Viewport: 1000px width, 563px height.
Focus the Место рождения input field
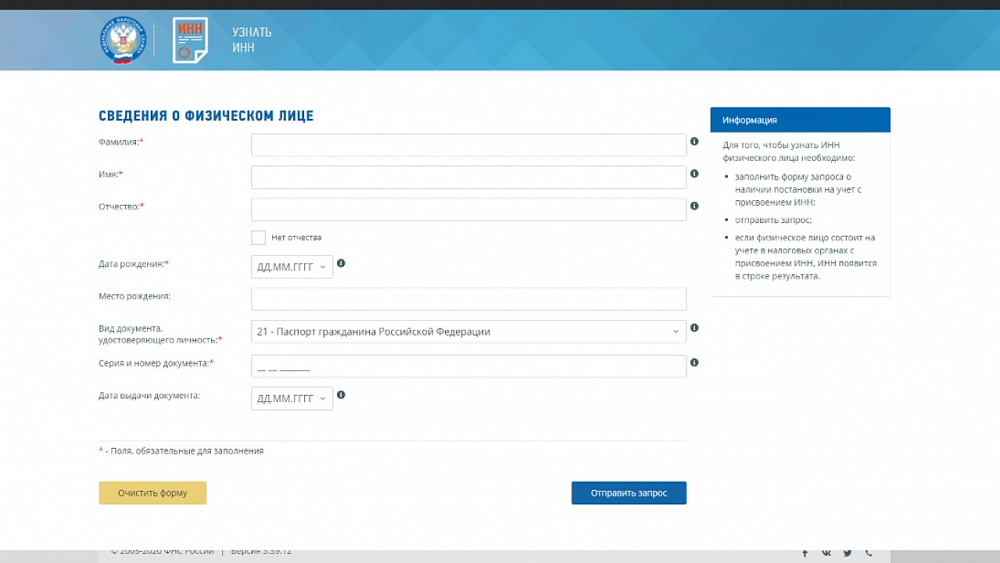pos(468,299)
